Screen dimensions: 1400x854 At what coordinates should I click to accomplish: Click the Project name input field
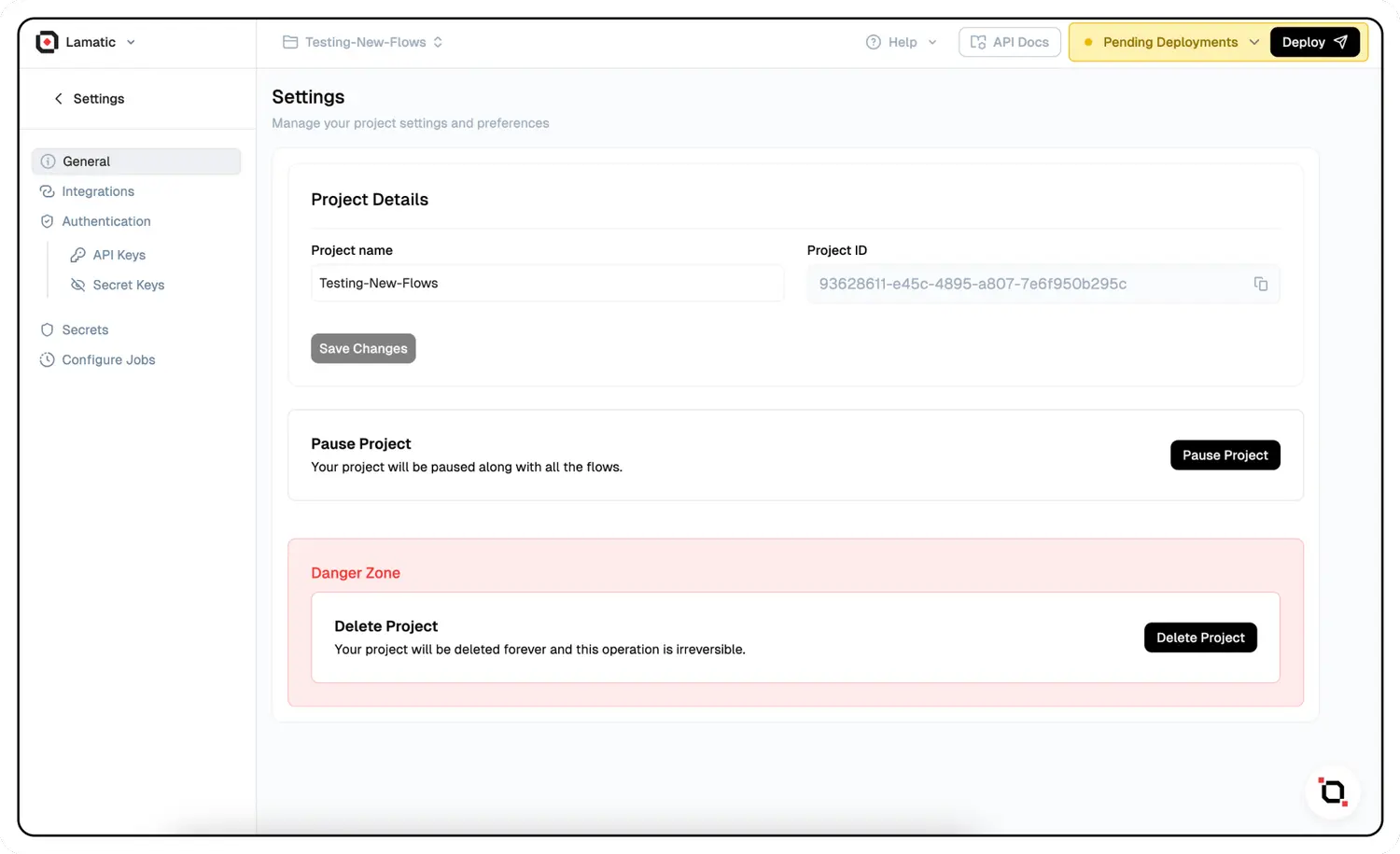tap(547, 284)
